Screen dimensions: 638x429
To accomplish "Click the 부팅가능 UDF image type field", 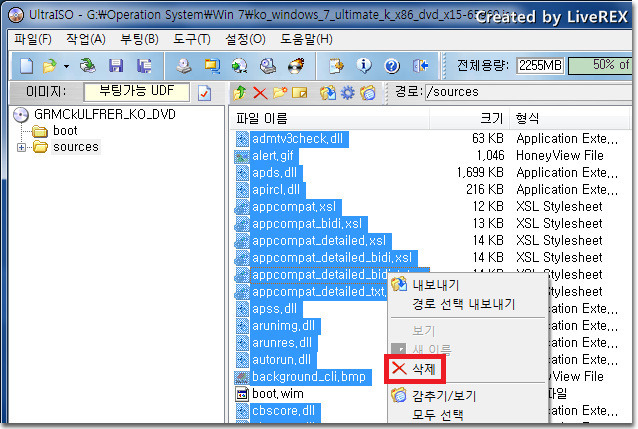I will (x=136, y=92).
